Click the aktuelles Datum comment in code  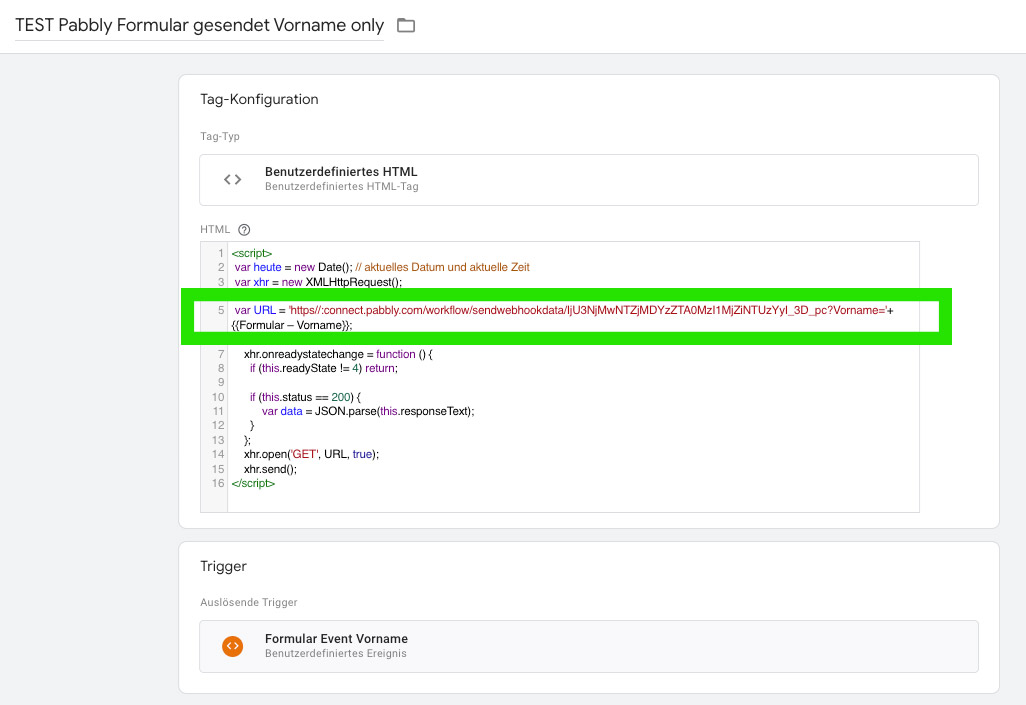(442, 267)
